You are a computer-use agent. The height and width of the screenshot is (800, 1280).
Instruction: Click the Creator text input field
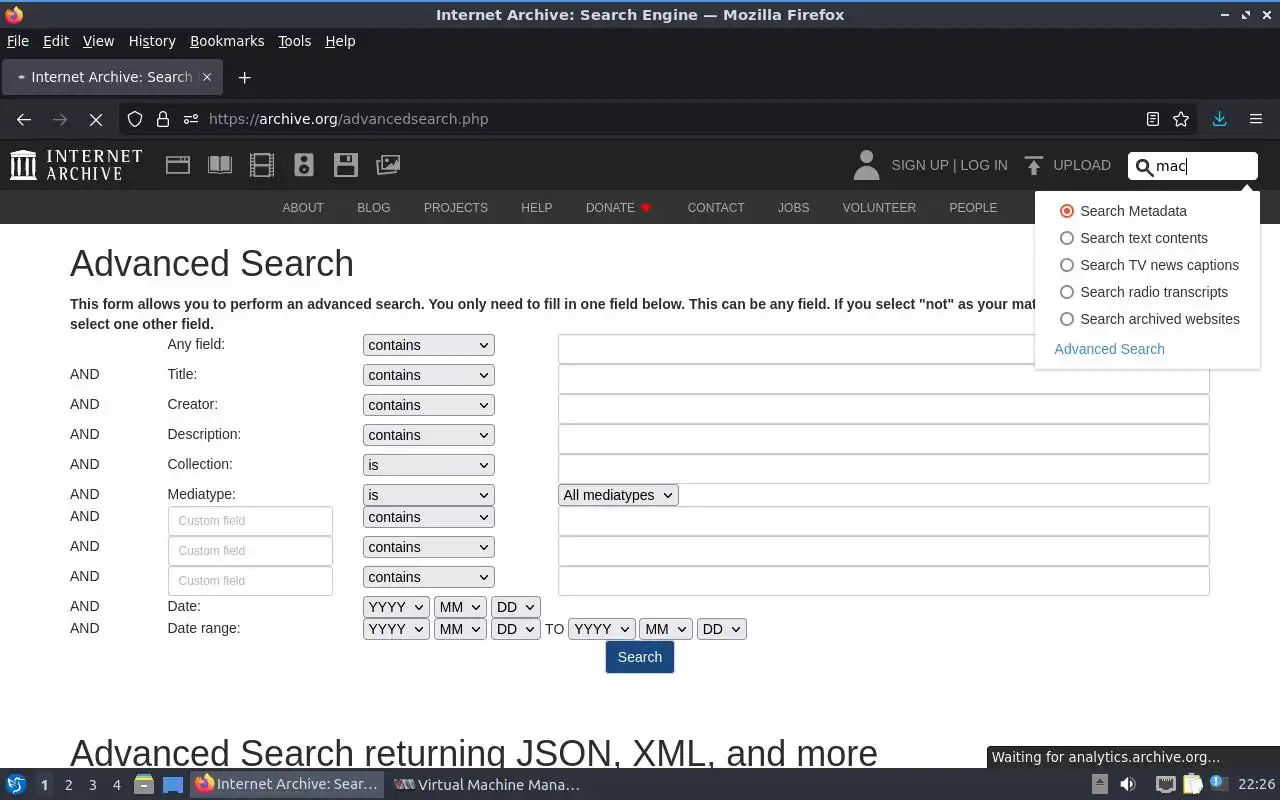point(884,409)
